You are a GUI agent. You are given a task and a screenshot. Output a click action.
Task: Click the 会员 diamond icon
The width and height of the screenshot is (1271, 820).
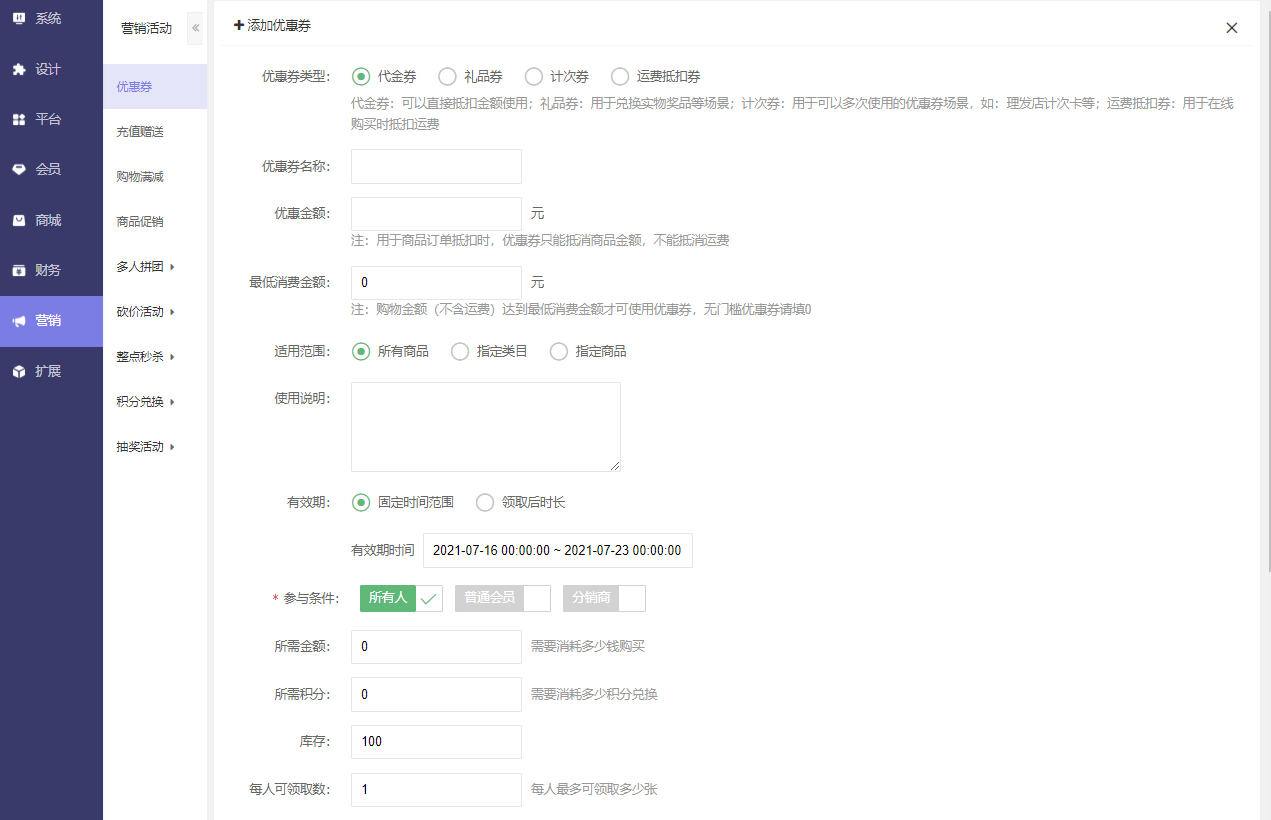18,169
